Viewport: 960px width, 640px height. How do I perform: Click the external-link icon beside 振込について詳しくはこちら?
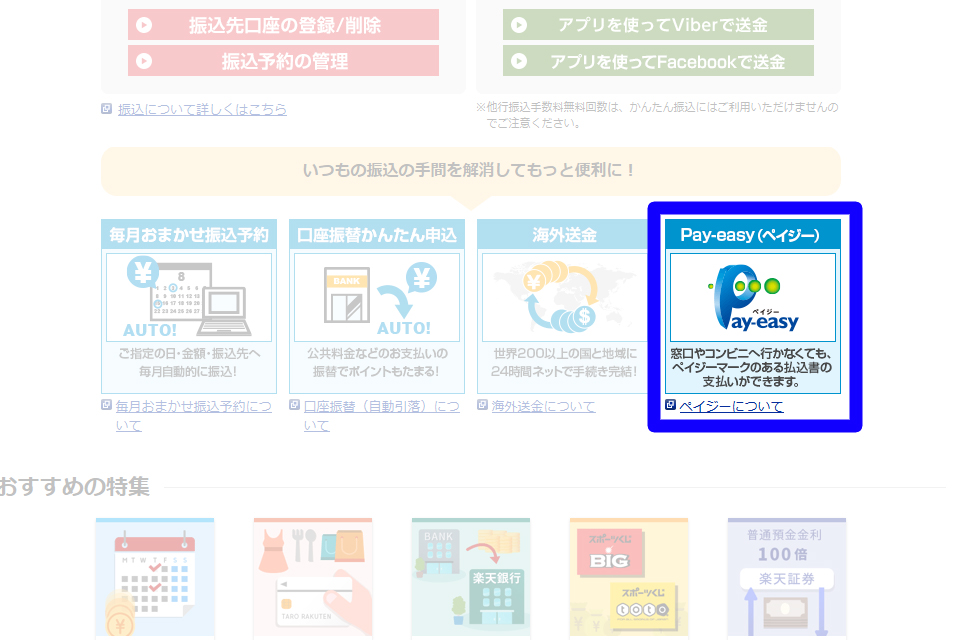[107, 108]
